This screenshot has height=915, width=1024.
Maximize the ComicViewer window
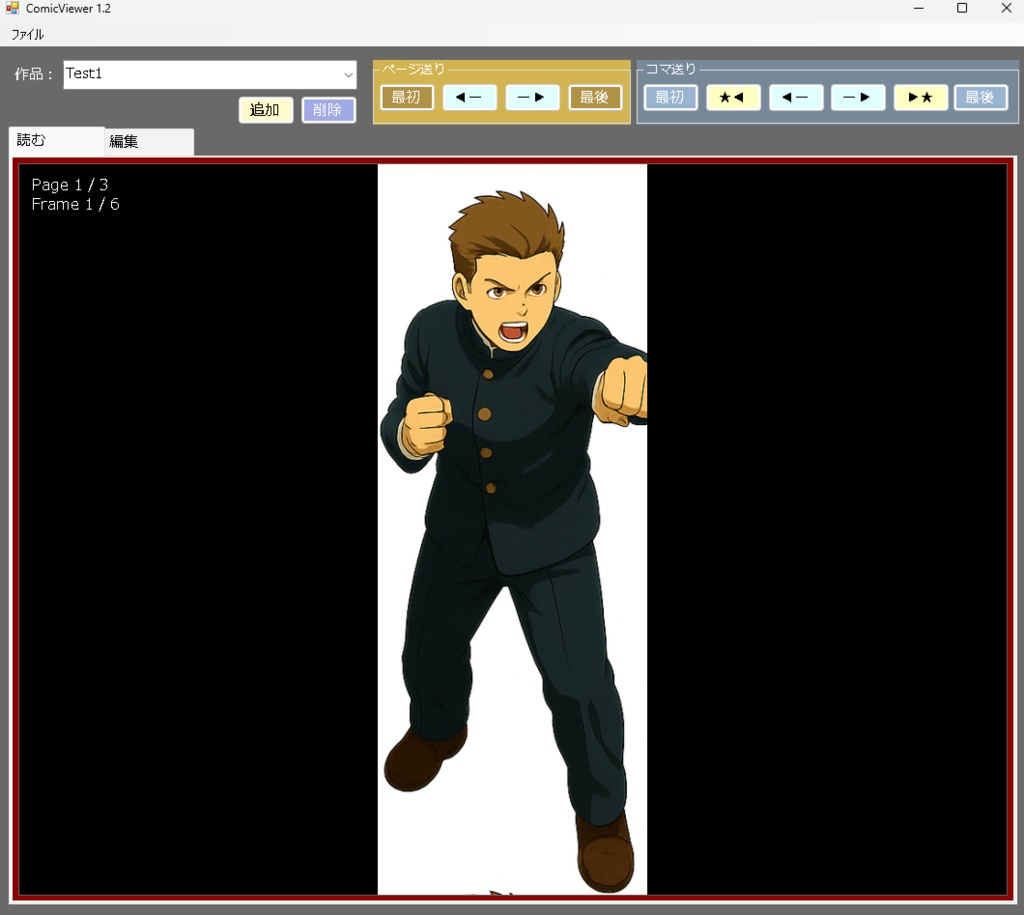click(x=962, y=8)
